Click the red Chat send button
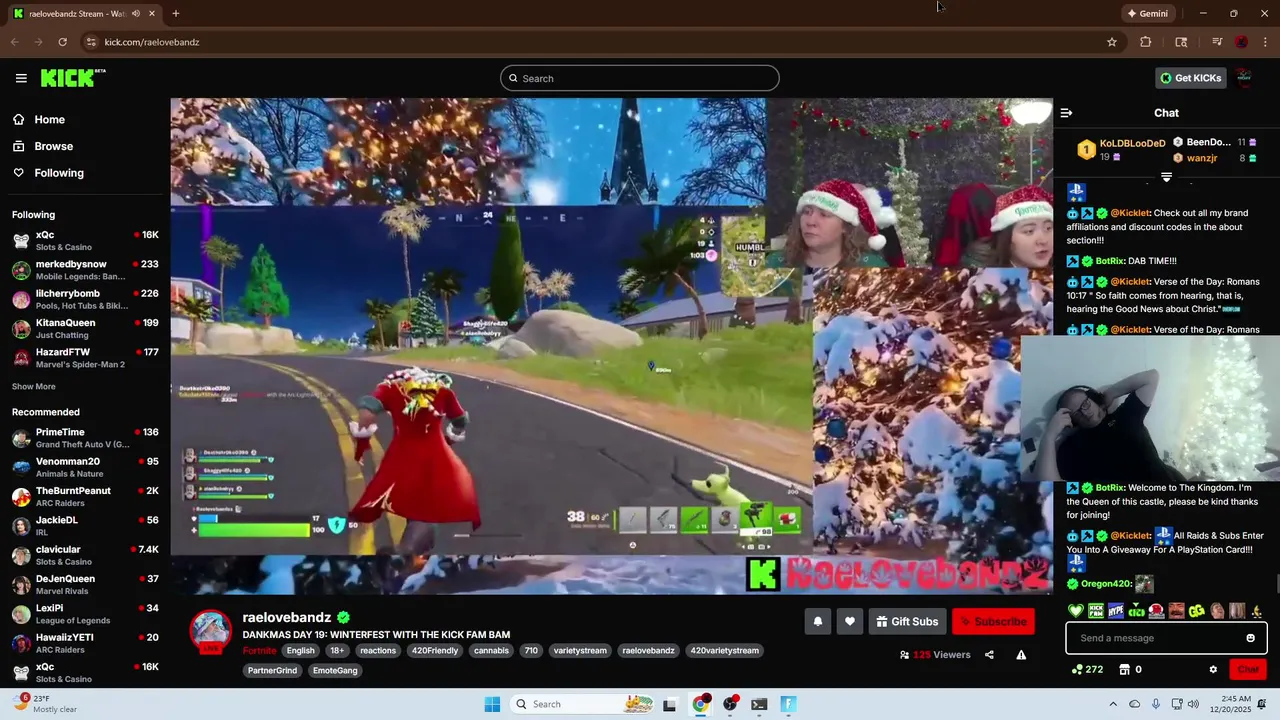1280x720 pixels. [1248, 669]
